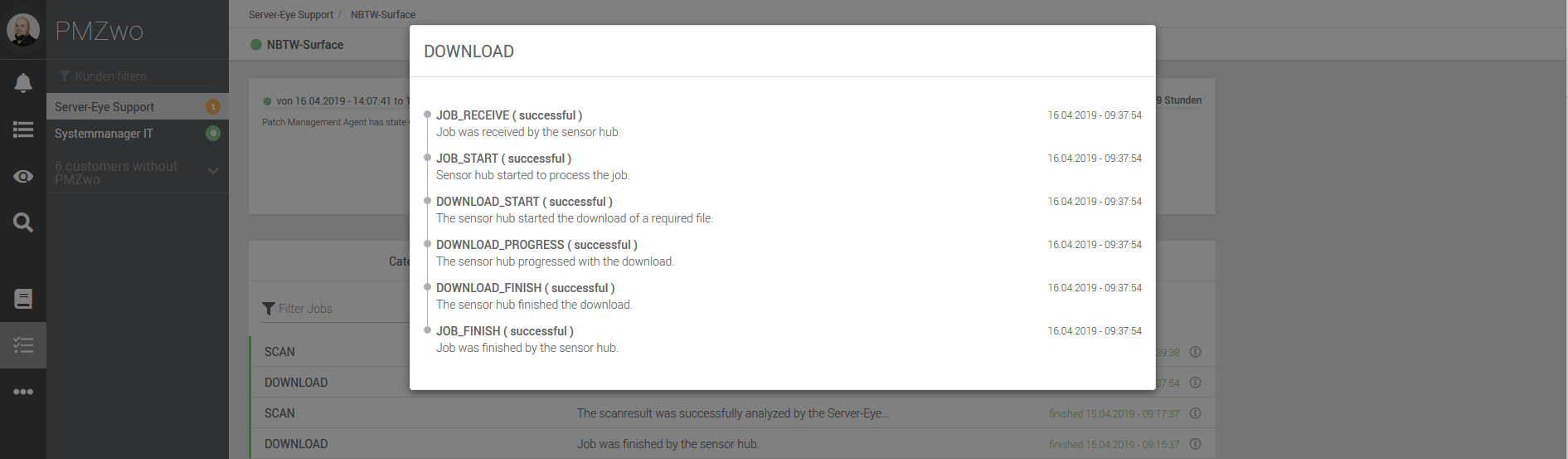Select the checklist tasks sidebar icon

pyautogui.click(x=23, y=345)
